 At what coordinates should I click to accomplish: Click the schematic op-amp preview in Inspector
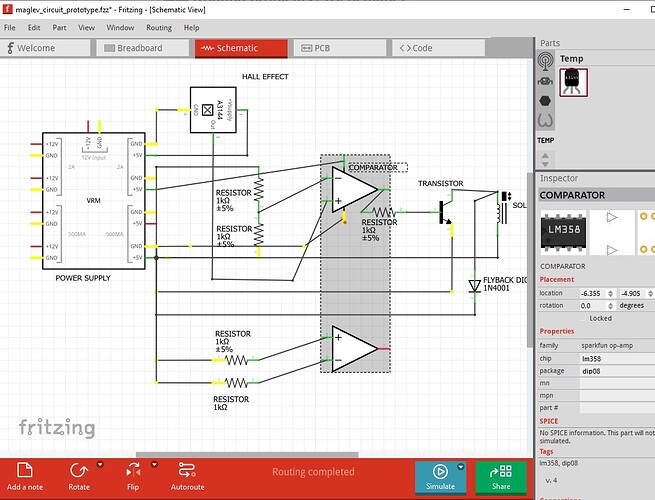pyautogui.click(x=612, y=232)
